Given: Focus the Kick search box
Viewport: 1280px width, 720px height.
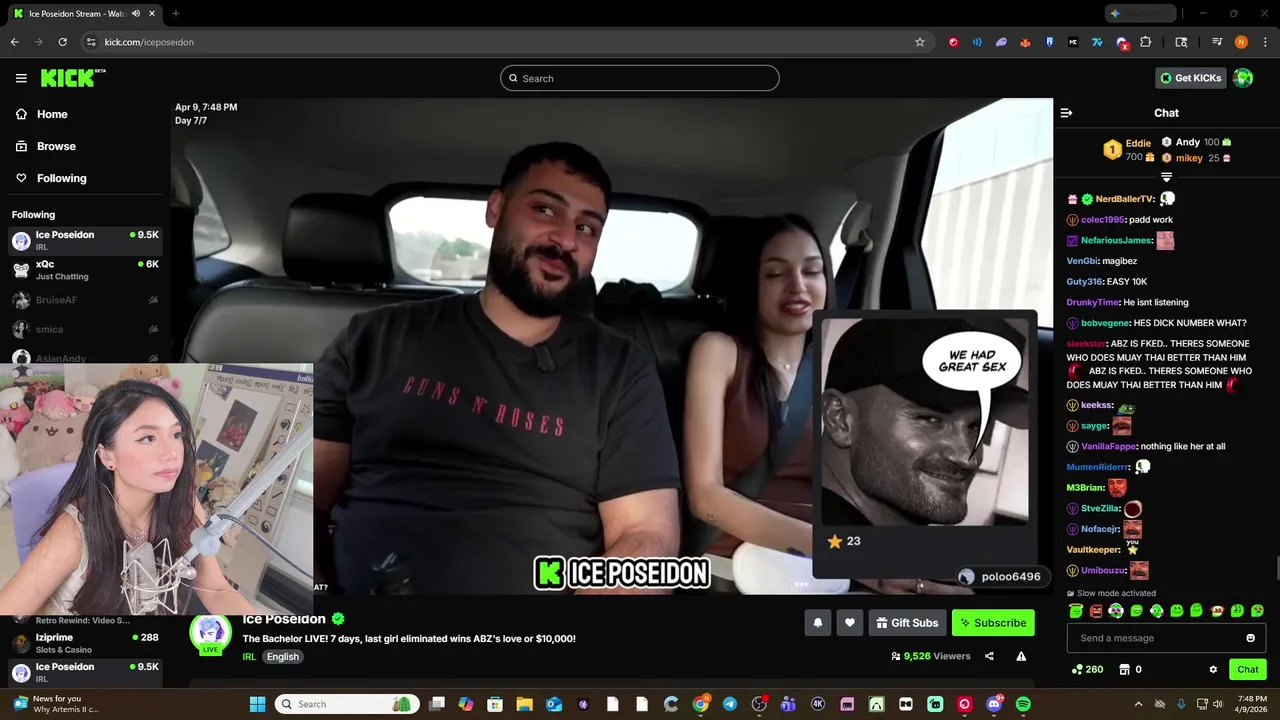Looking at the screenshot, I should coord(640,78).
